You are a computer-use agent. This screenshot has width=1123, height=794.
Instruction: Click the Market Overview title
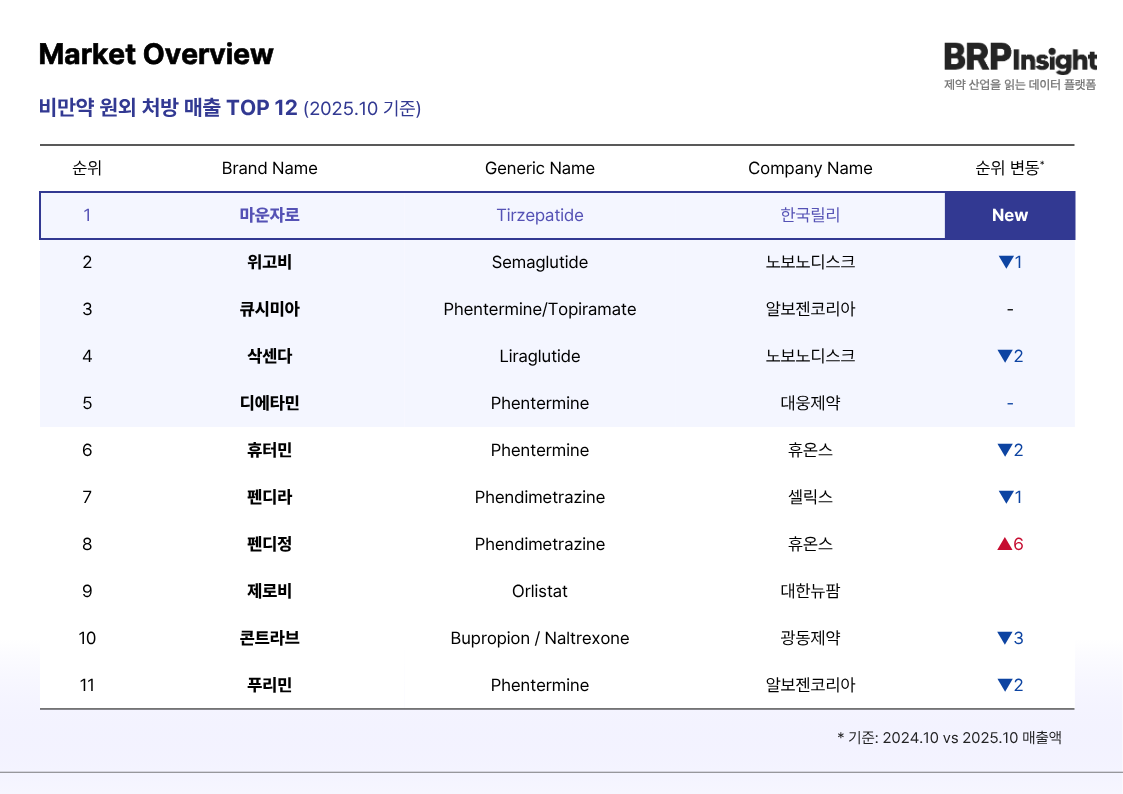click(156, 54)
